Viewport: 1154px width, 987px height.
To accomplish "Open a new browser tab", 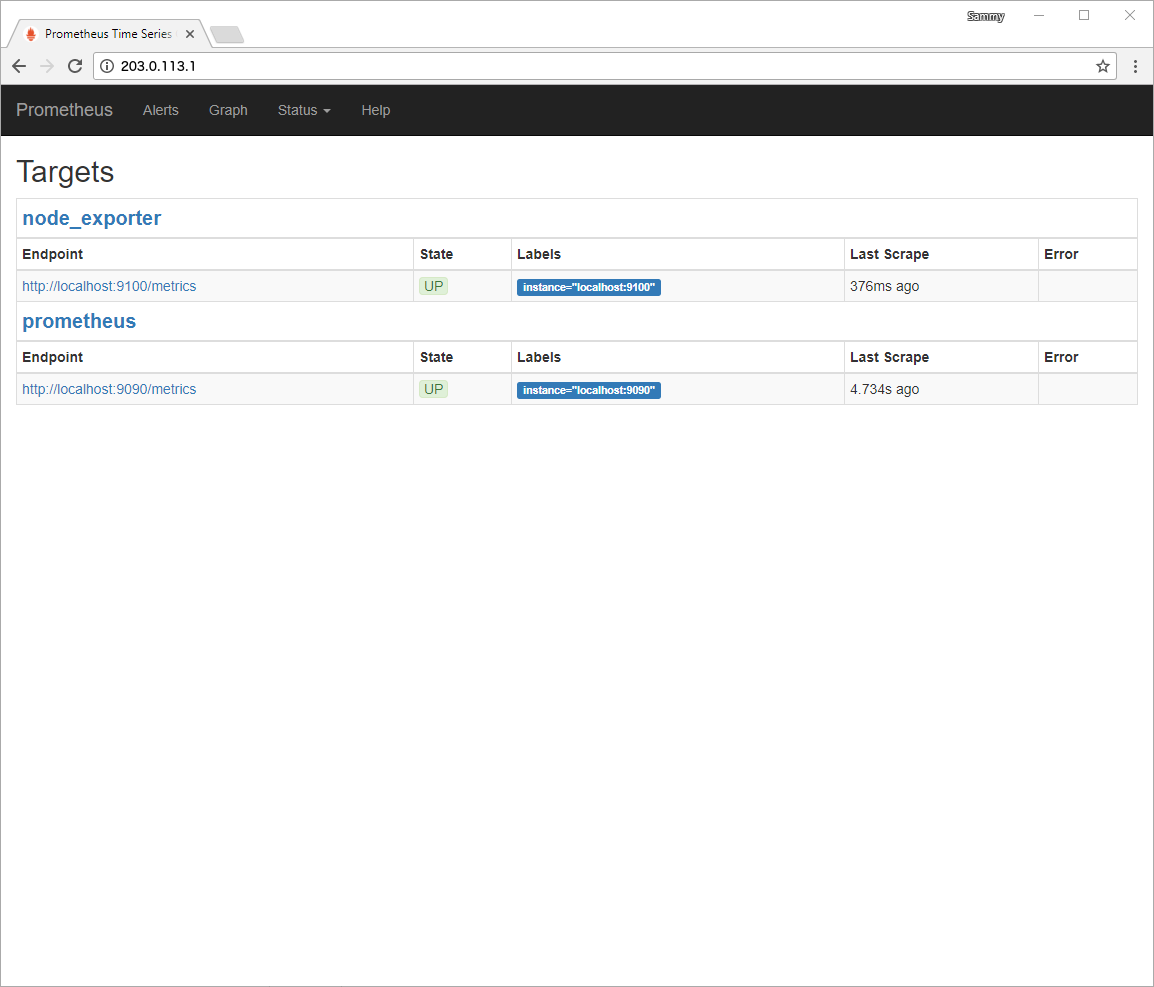I will [x=227, y=35].
